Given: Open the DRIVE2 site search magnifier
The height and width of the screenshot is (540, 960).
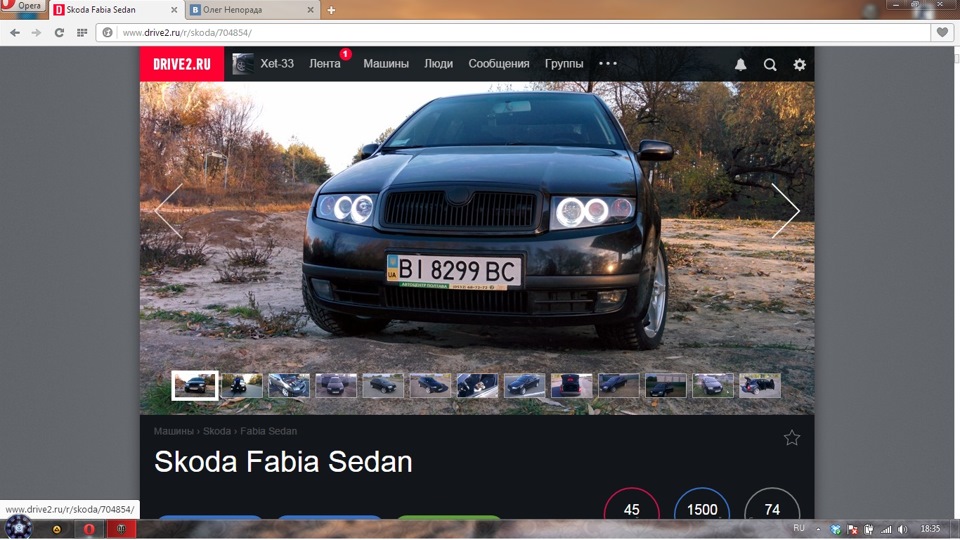Looking at the screenshot, I should [x=770, y=64].
